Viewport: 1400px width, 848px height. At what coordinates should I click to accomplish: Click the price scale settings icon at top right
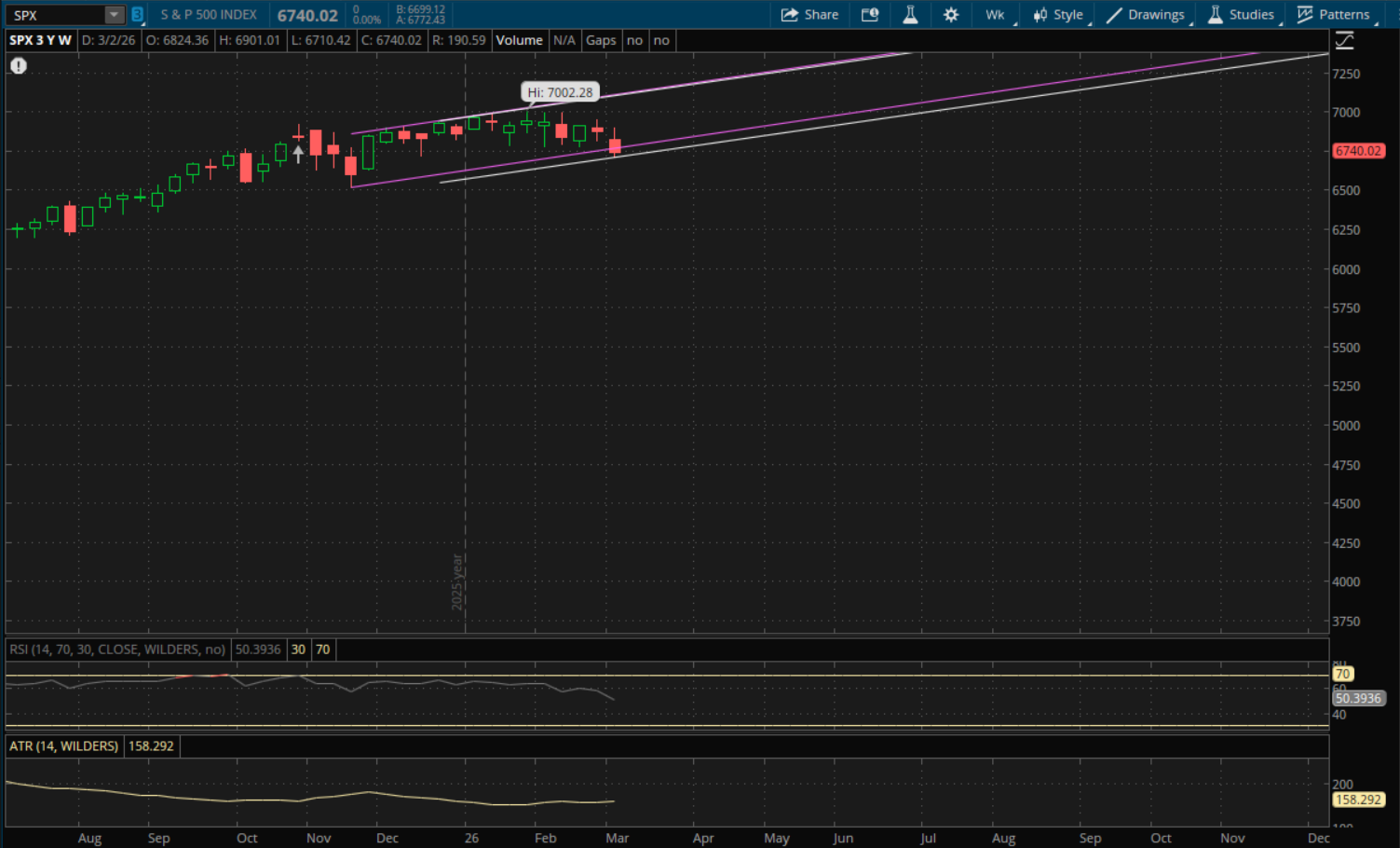click(1344, 40)
